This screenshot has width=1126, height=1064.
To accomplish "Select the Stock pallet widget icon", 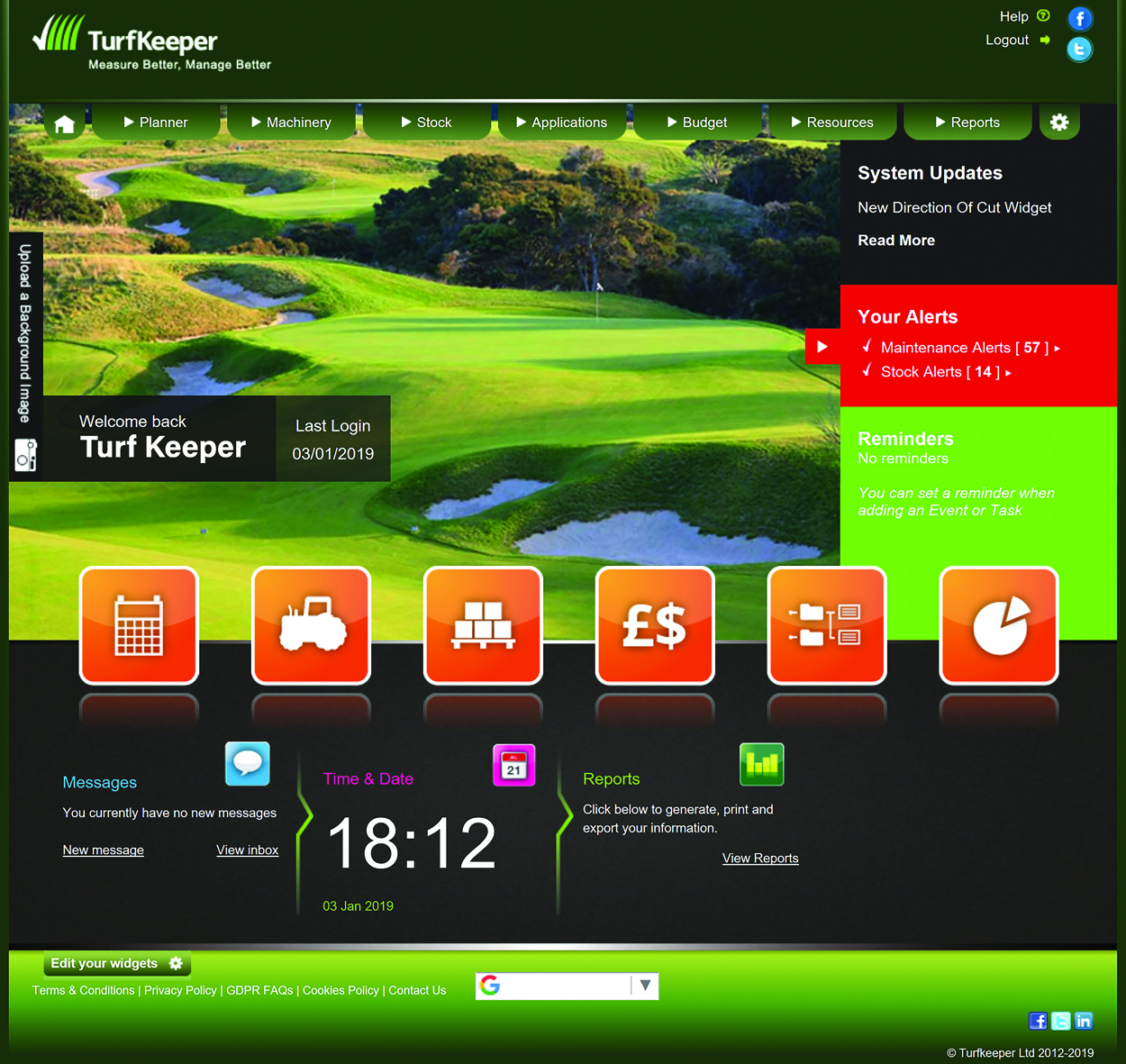I will 483,624.
